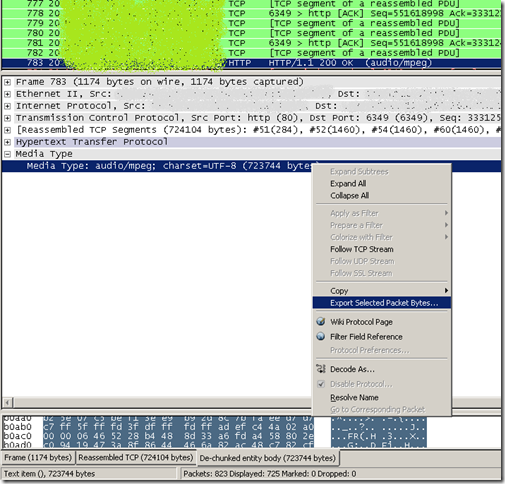
Task: Expand the Frame 783 tree node
Action: [x=7, y=82]
